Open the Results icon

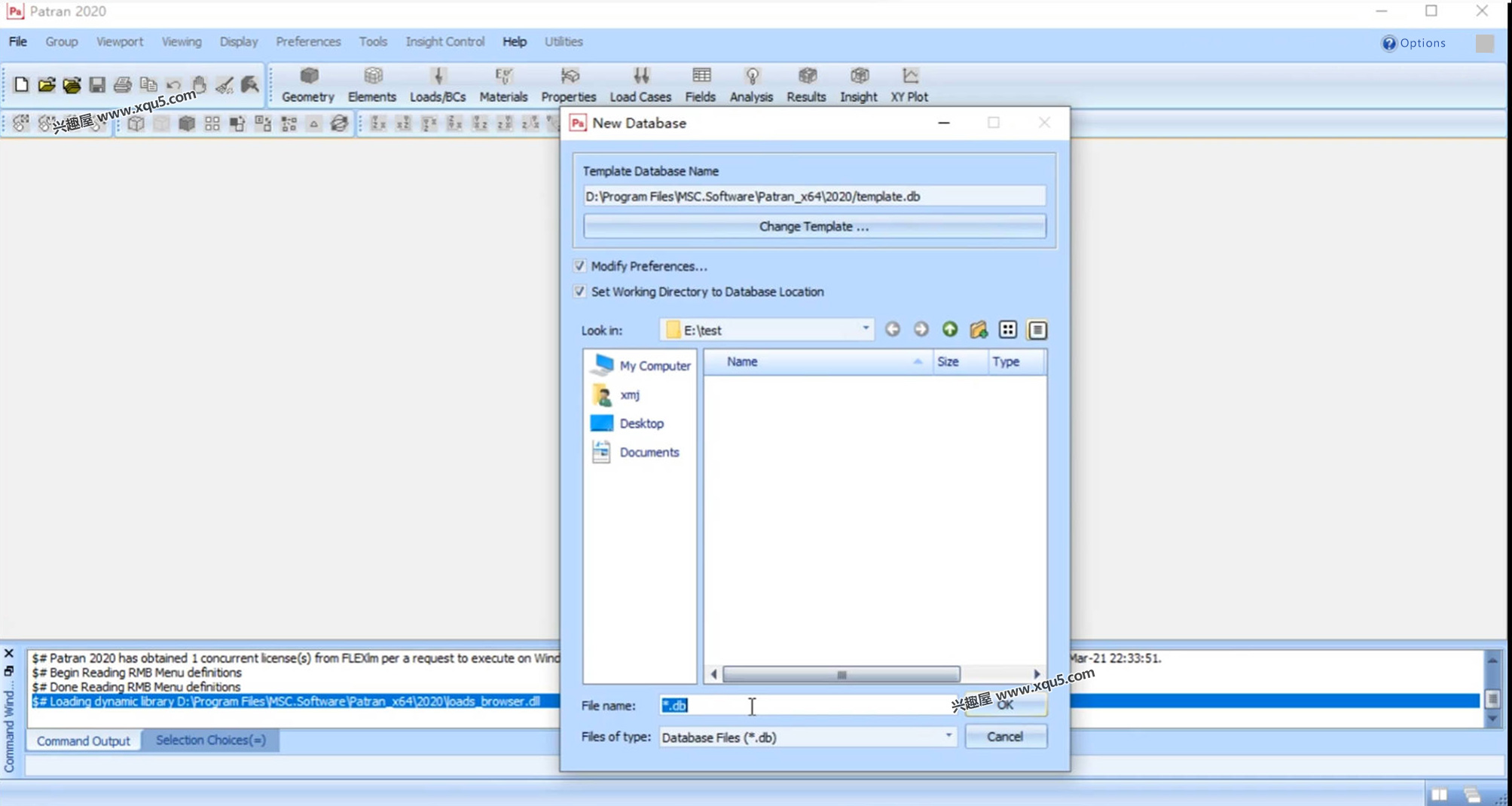point(806,84)
